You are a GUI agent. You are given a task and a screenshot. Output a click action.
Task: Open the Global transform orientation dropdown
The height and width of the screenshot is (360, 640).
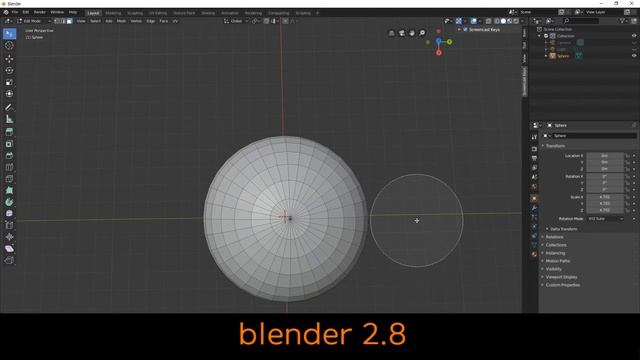pyautogui.click(x=236, y=21)
